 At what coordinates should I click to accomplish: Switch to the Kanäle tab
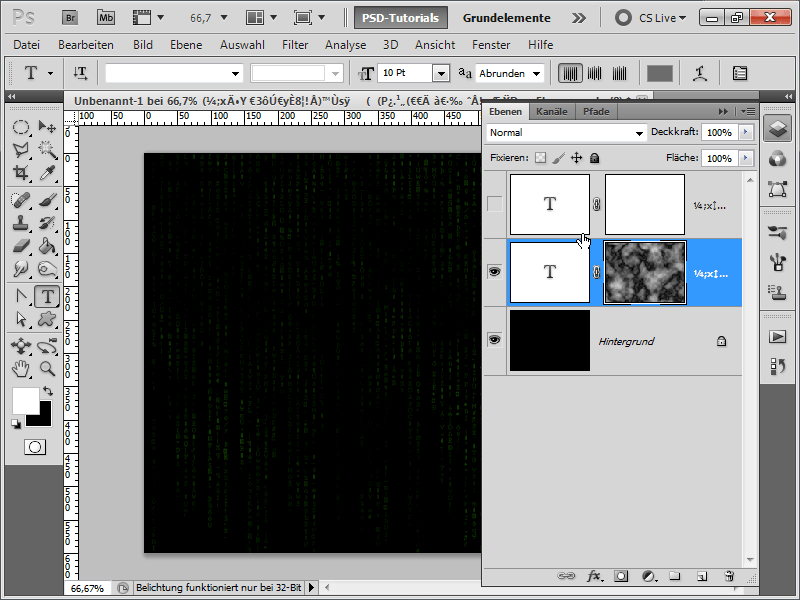point(552,112)
